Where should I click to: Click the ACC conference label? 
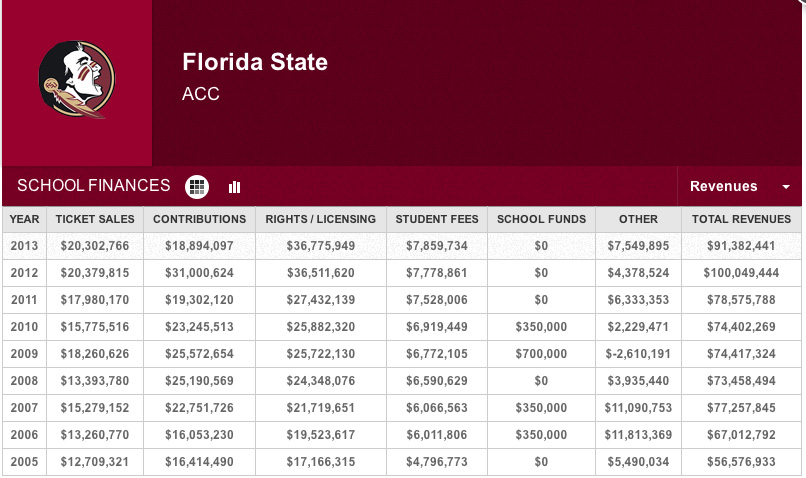(x=201, y=95)
